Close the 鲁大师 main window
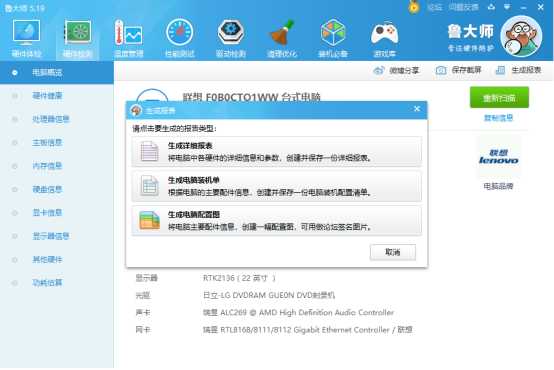 (x=541, y=7)
